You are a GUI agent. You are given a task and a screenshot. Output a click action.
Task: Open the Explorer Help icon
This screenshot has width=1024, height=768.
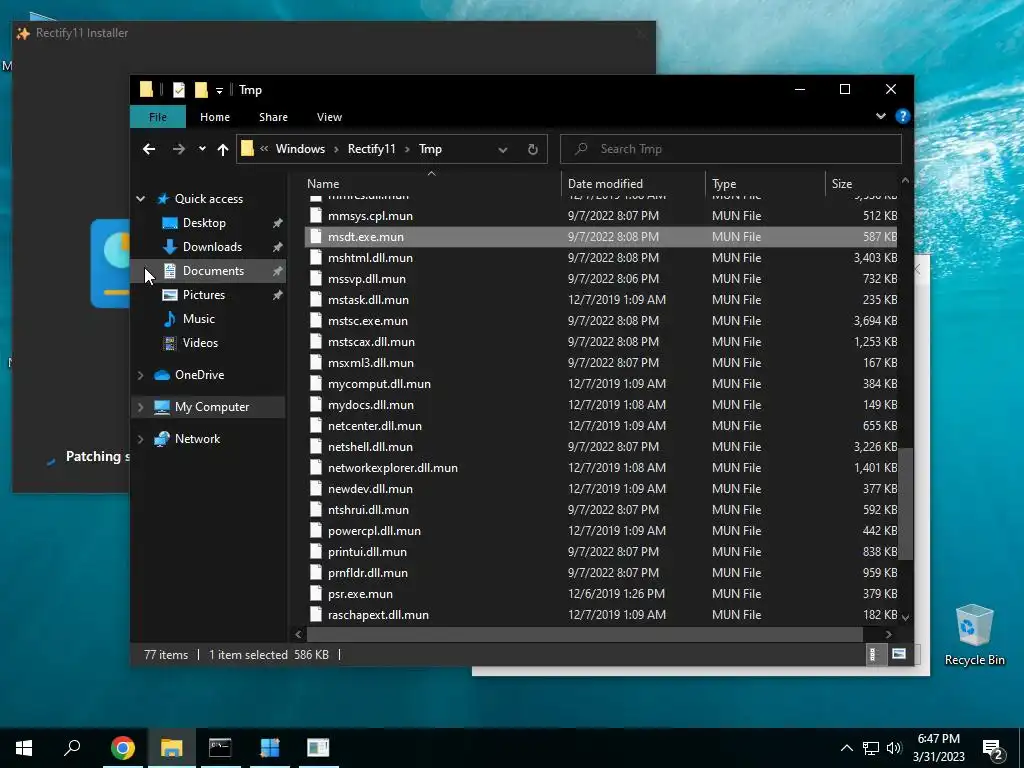[x=903, y=116]
